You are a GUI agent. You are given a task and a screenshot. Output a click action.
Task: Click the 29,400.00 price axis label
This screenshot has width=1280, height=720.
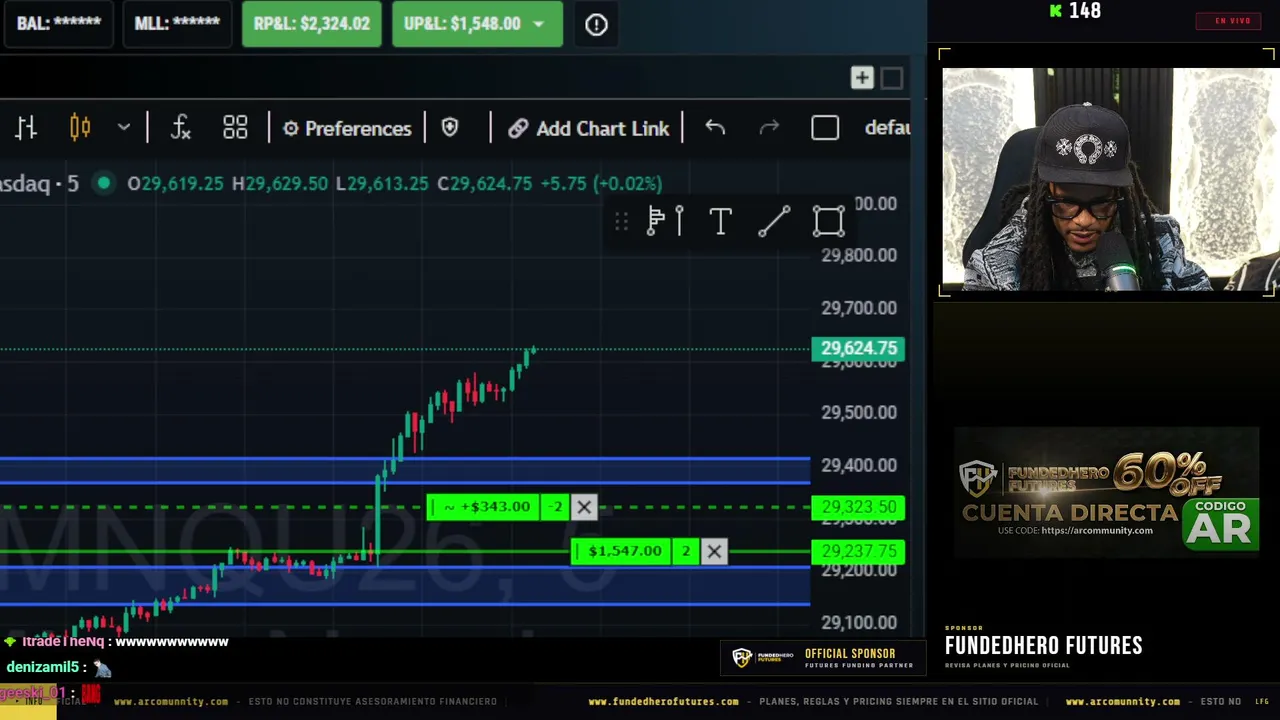[859, 465]
